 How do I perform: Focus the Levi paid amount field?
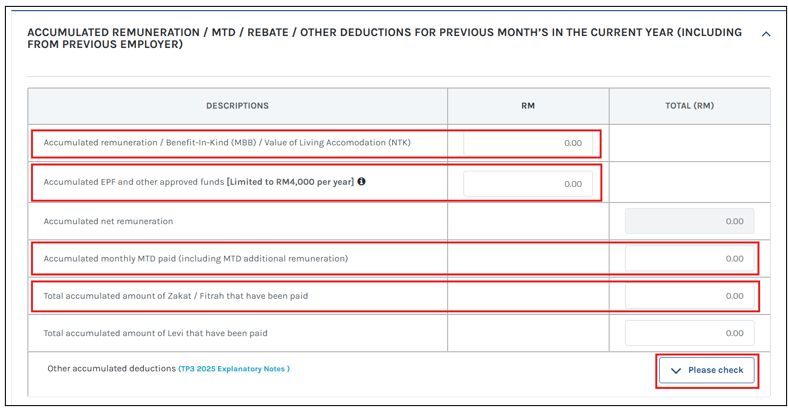click(690, 333)
